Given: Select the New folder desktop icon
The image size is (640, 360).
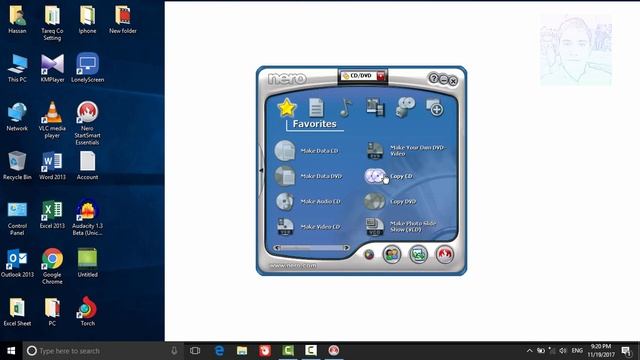Looking at the screenshot, I should 122,19.
